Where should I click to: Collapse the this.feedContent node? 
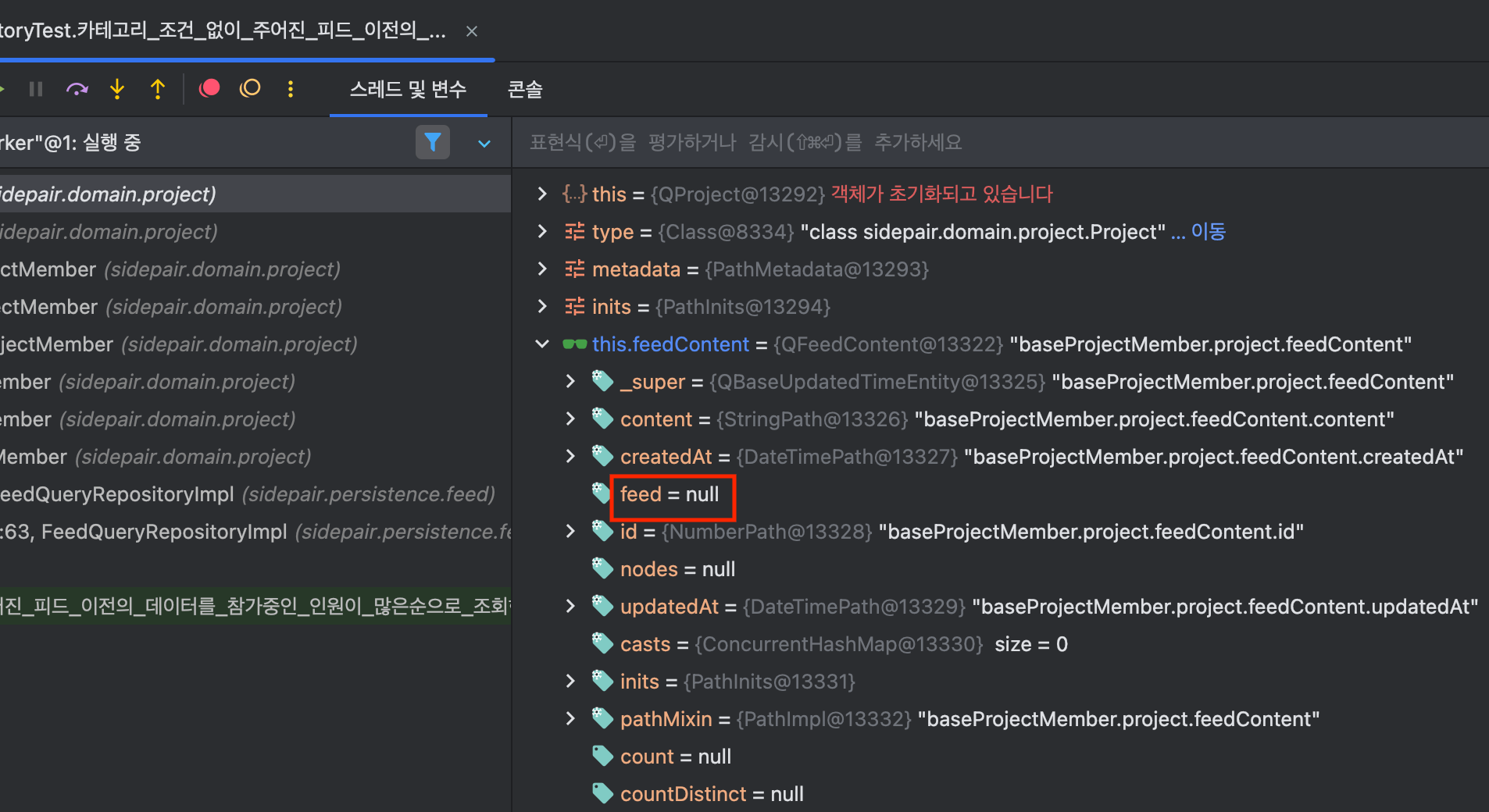tap(542, 344)
